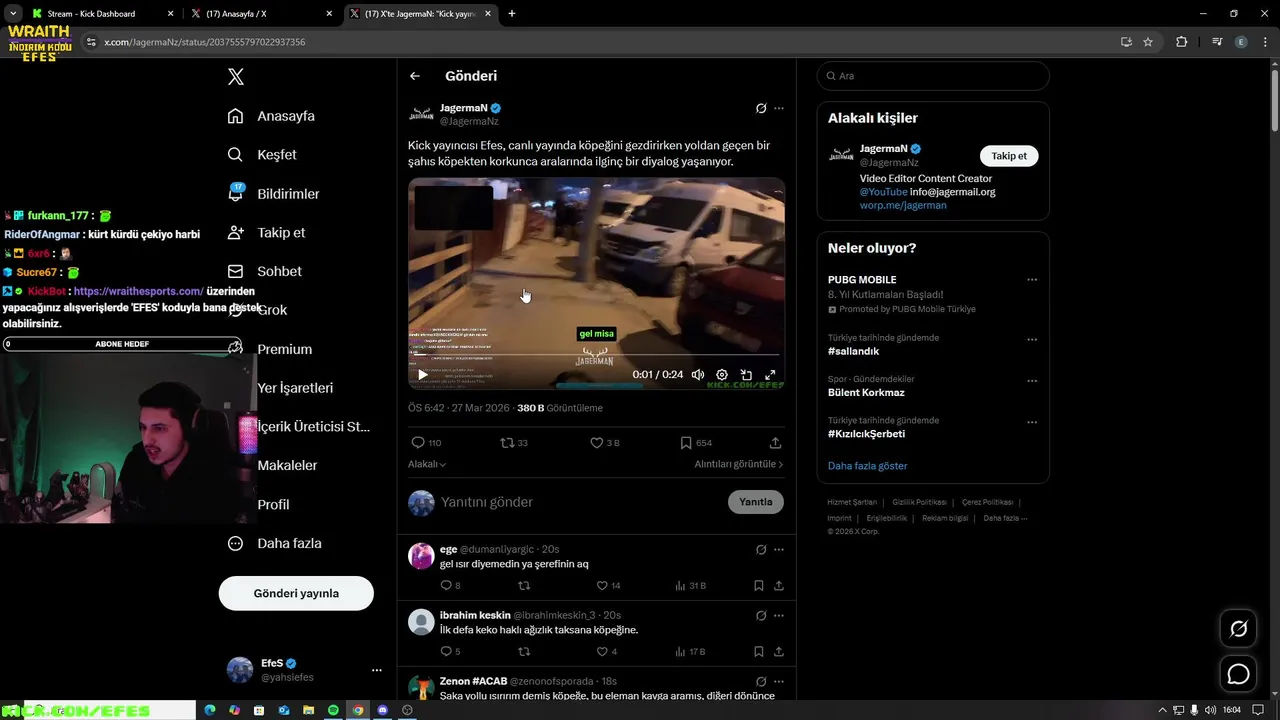The height and width of the screenshot is (720, 1280).
Task: Click the Yanıtla button
Action: tap(756, 502)
